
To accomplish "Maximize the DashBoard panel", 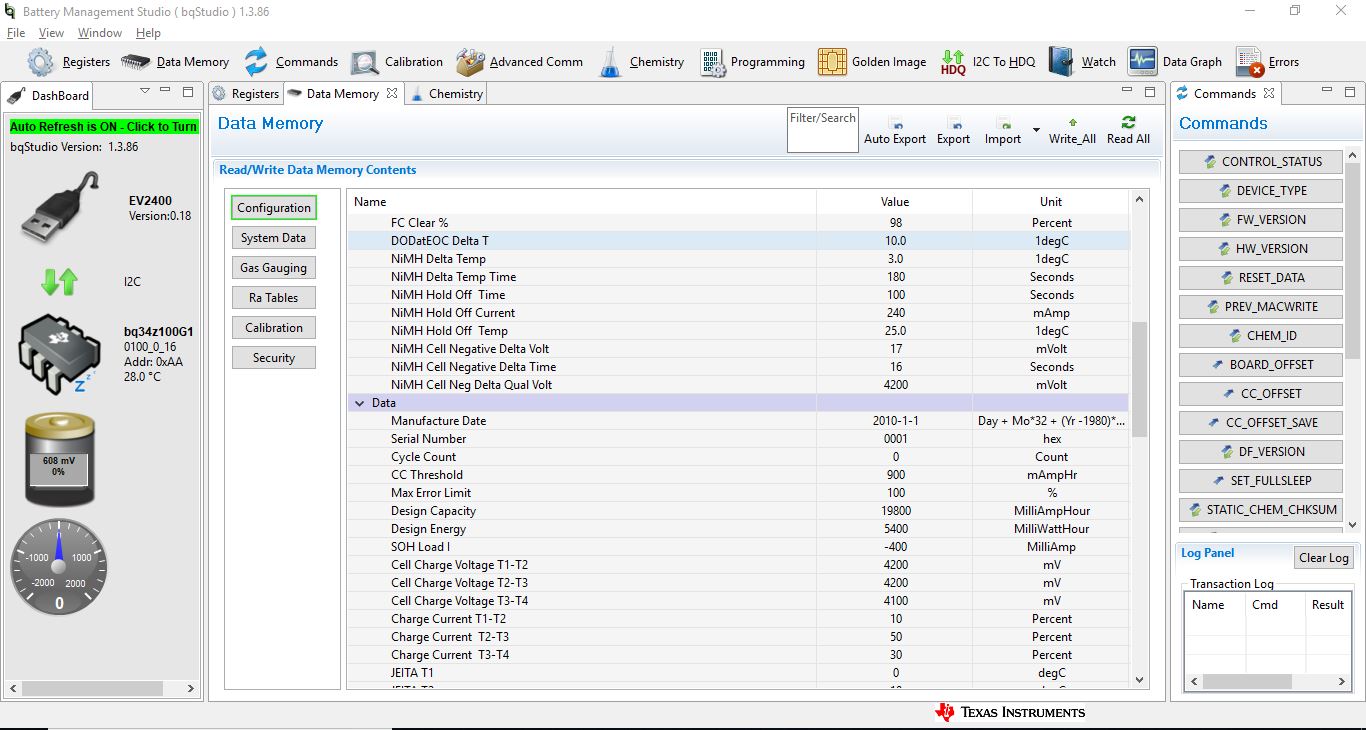I will (x=188, y=92).
